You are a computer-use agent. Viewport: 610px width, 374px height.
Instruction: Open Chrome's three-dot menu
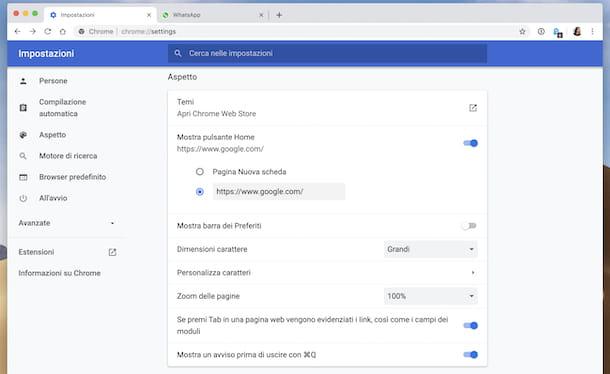(x=592, y=32)
